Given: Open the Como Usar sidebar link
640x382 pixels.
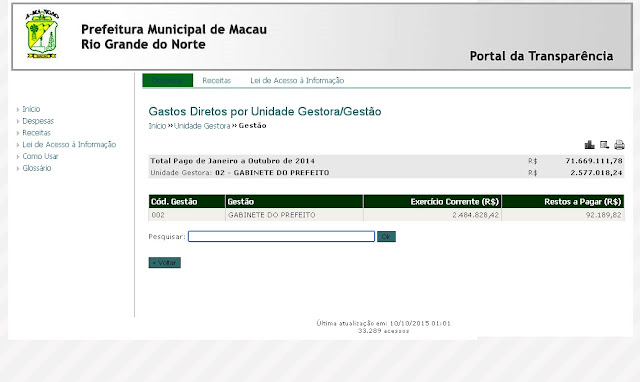Looking at the screenshot, I should [x=40, y=156].
